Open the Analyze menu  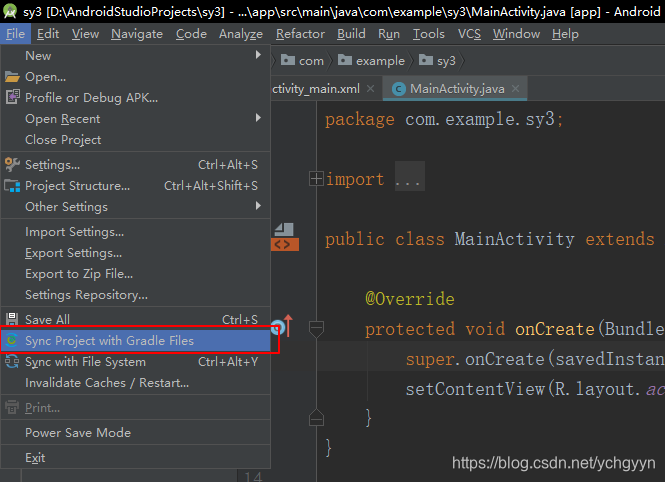[x=241, y=33]
